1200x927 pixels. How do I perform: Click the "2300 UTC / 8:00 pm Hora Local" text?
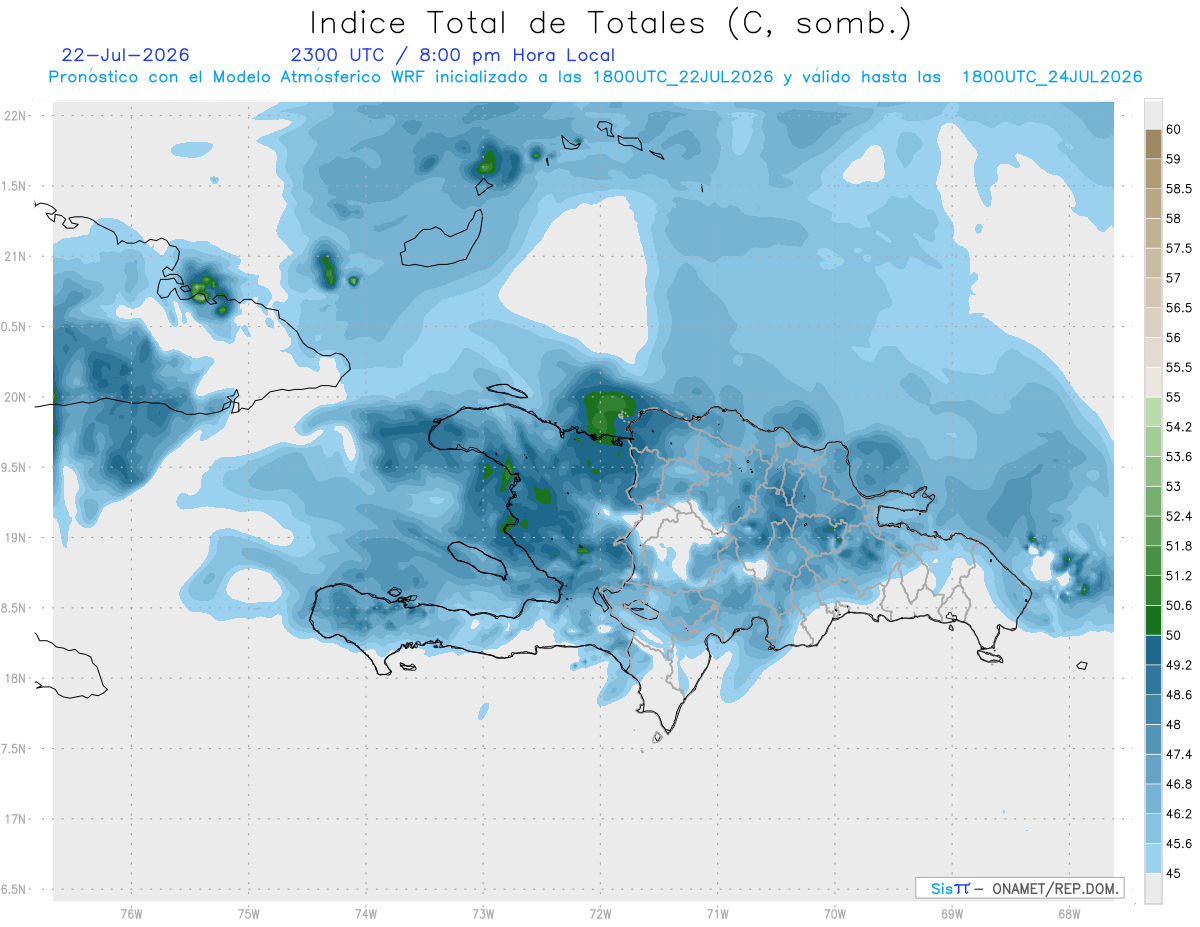tap(453, 55)
